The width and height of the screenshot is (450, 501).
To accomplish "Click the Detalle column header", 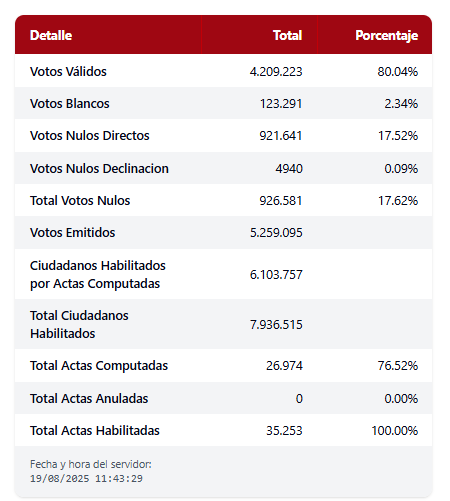I will click(x=51, y=35).
